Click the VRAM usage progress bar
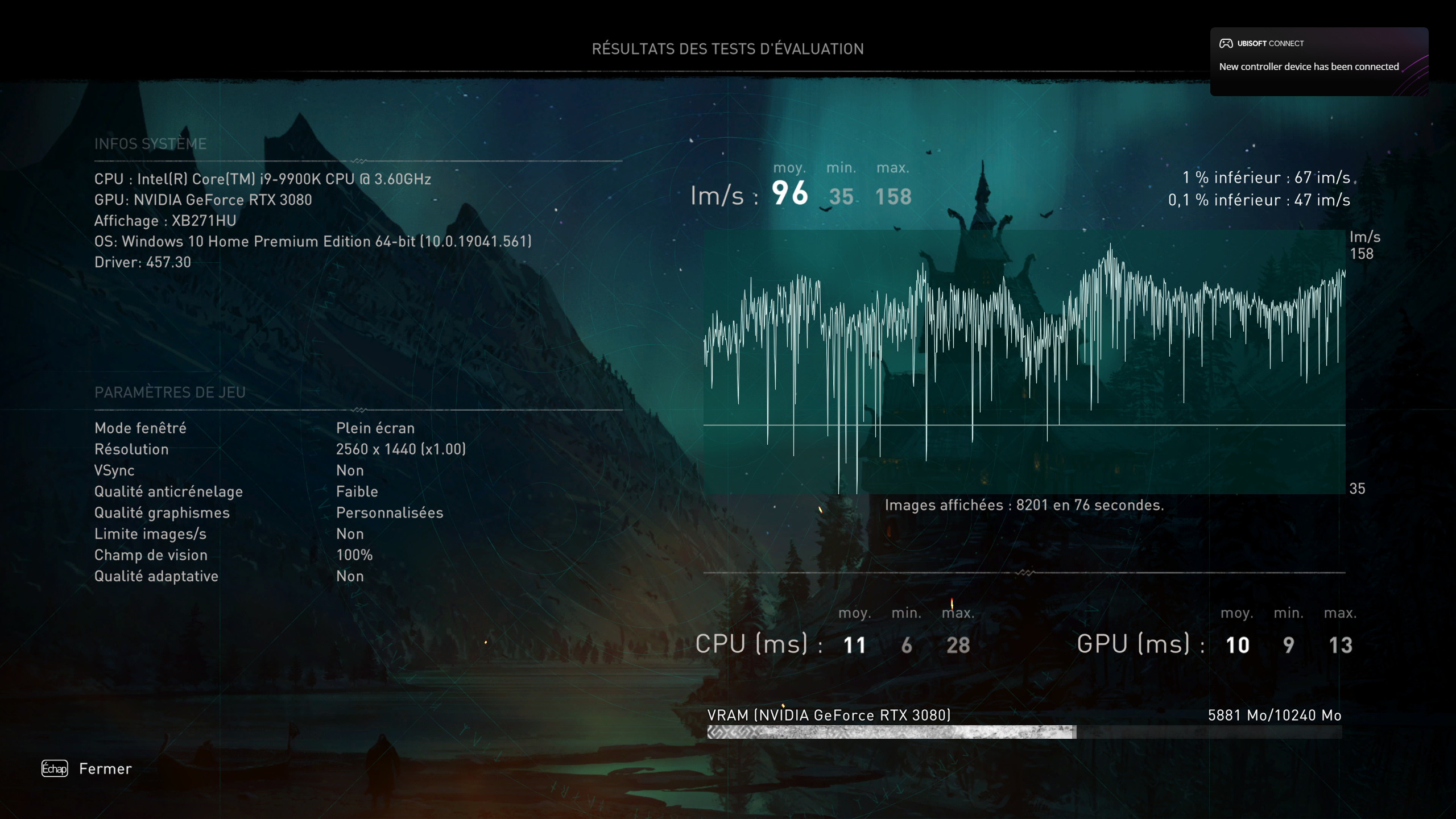This screenshot has height=819, width=1456. coord(1024,732)
